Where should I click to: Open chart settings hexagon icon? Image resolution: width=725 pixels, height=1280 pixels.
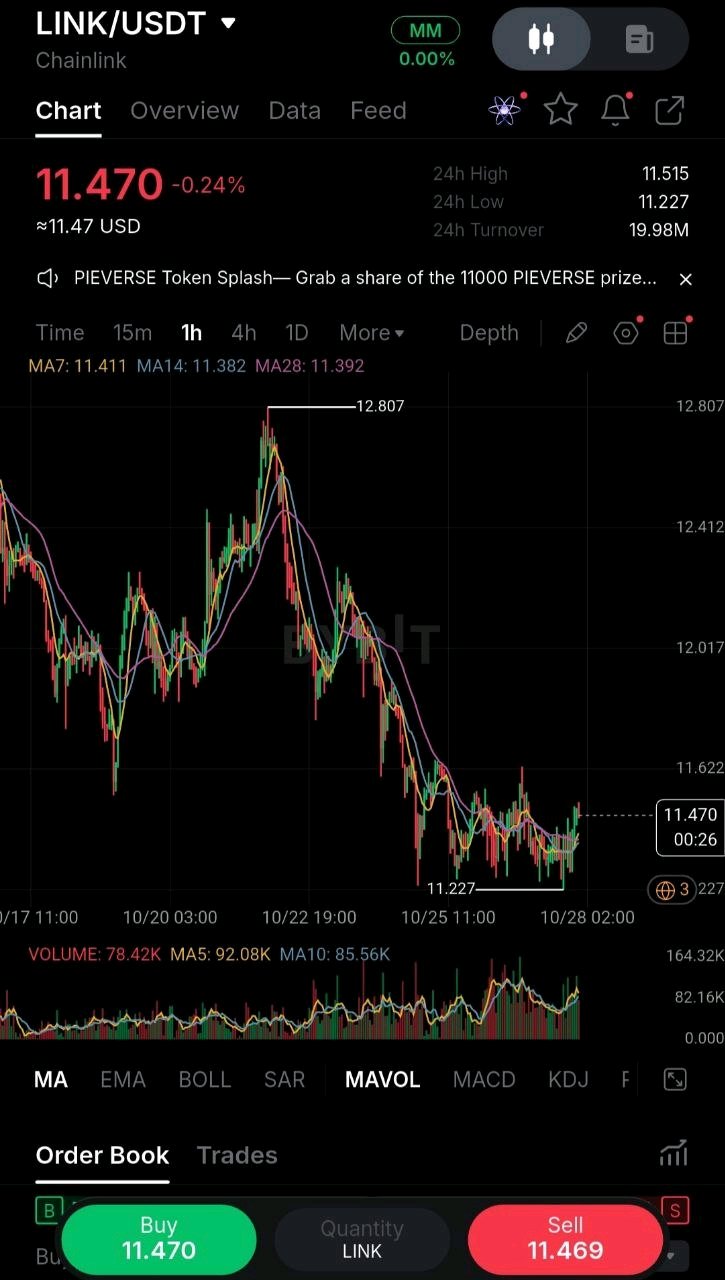pos(626,333)
